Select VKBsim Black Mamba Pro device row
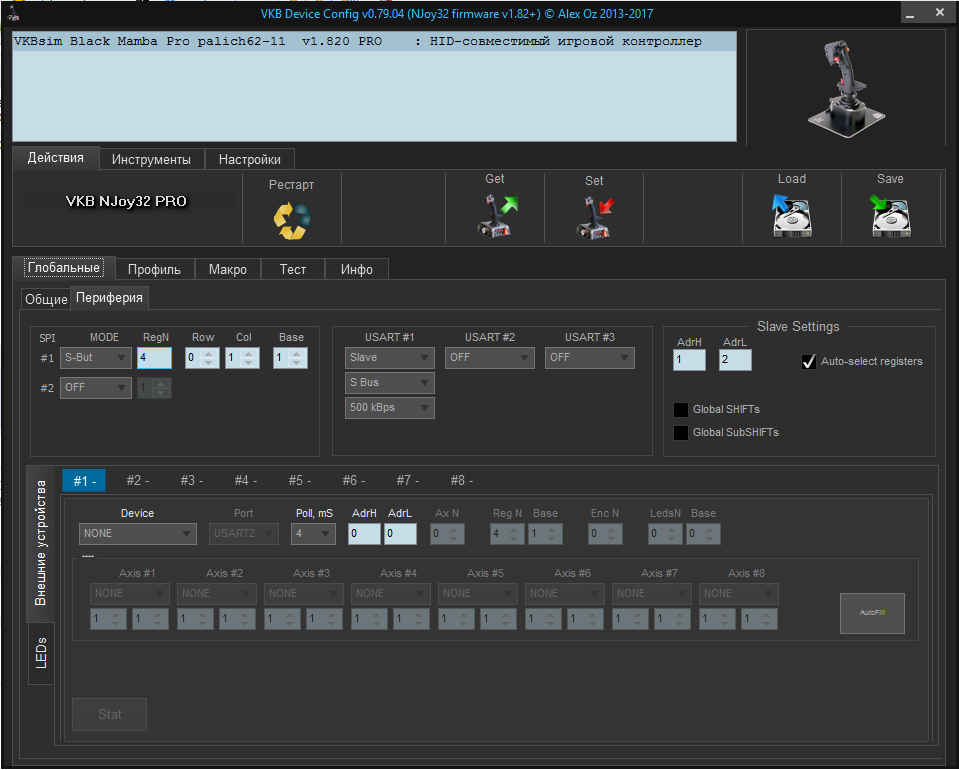 (x=374, y=42)
